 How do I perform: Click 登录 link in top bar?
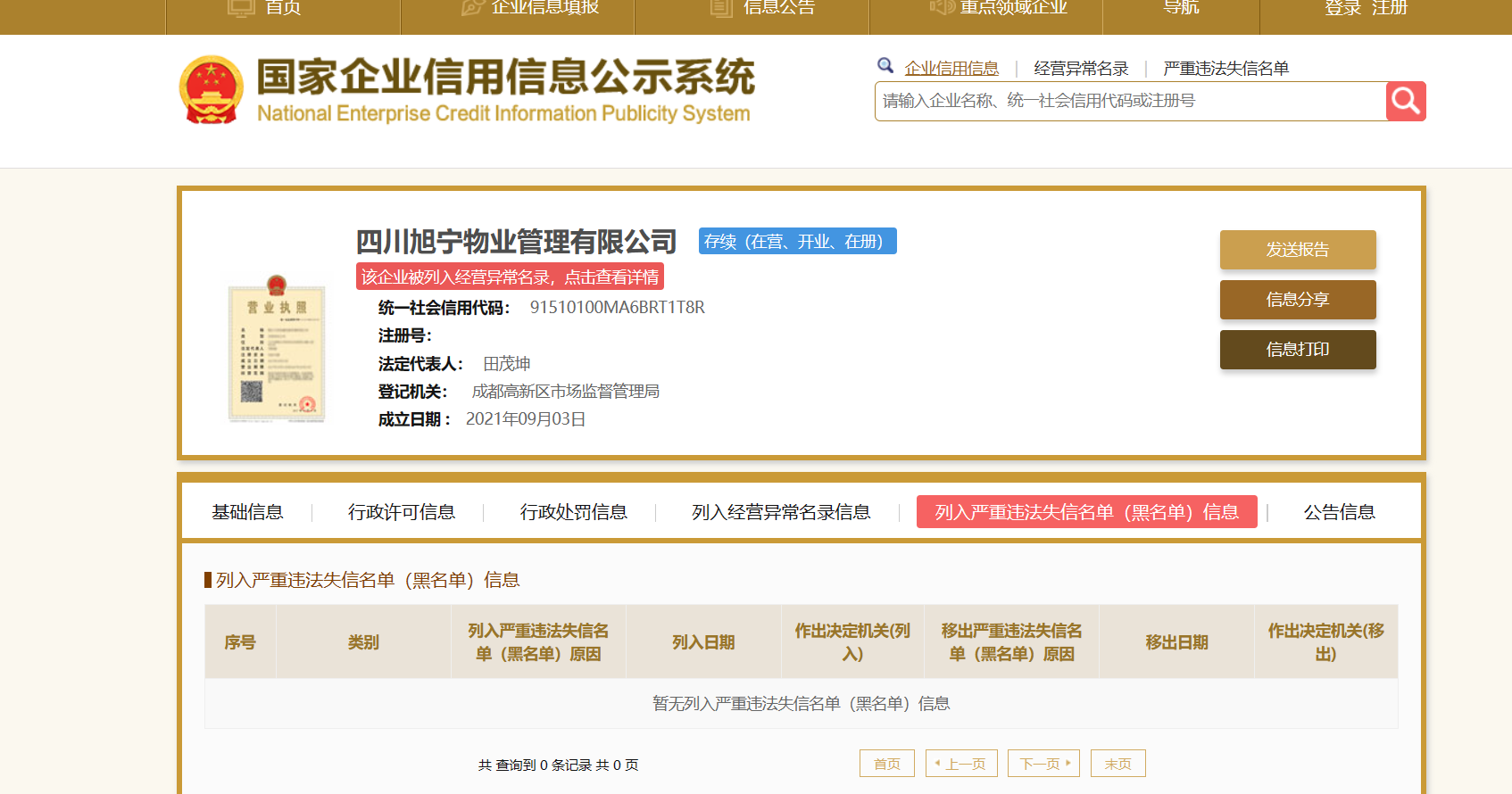pyautogui.click(x=1342, y=8)
